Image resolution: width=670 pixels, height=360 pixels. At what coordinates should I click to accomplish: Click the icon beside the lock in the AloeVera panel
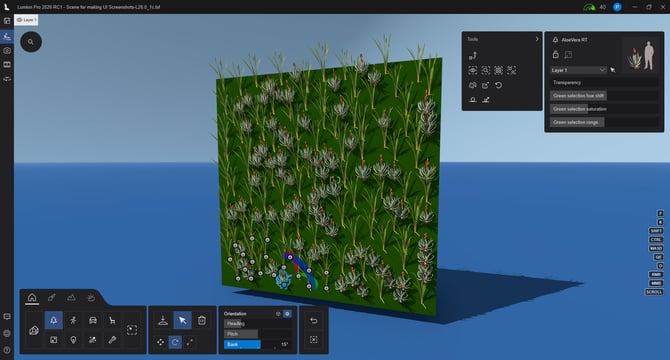pos(568,54)
